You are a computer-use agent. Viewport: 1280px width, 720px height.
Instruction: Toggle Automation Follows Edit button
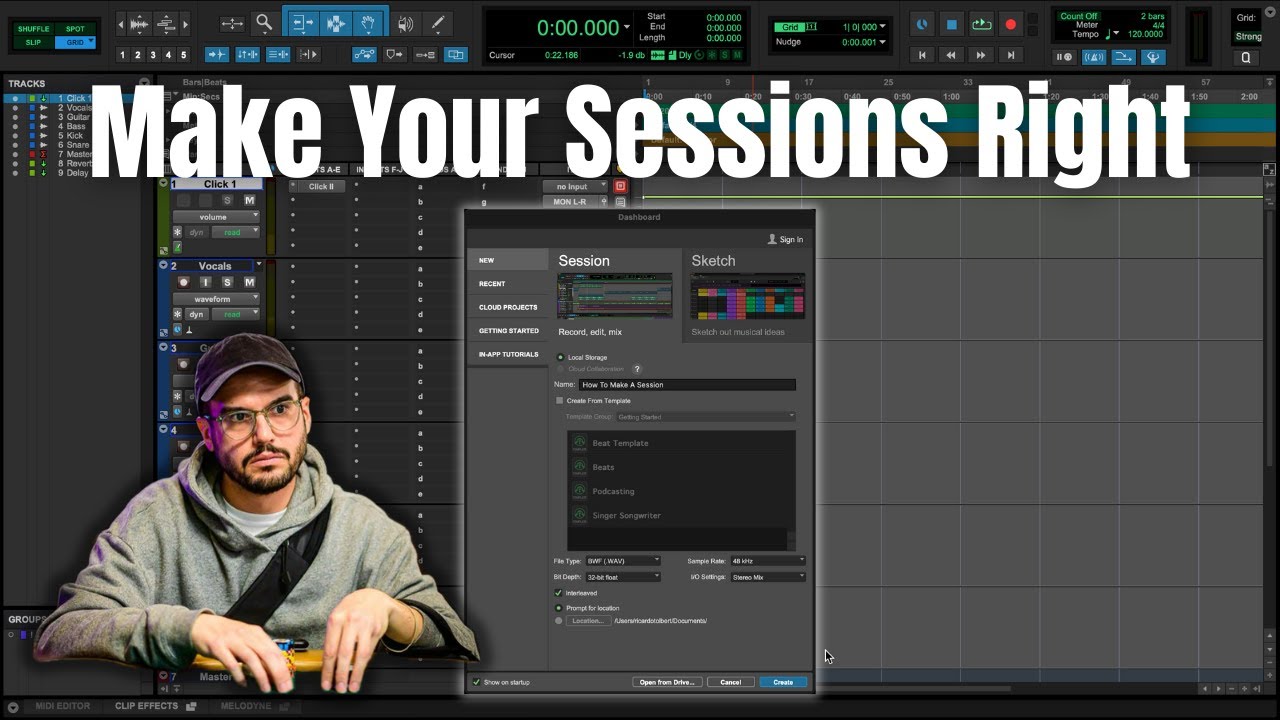365,54
